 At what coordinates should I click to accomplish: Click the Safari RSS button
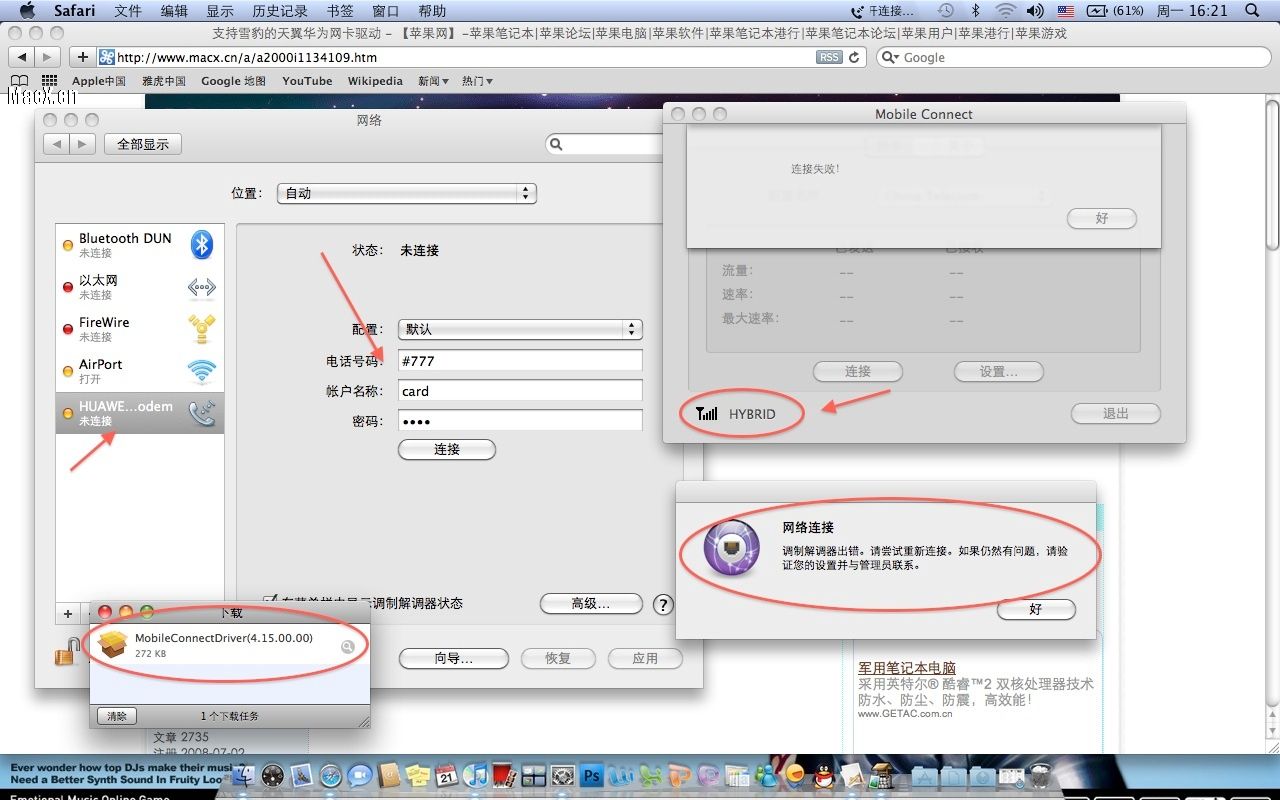click(x=829, y=58)
